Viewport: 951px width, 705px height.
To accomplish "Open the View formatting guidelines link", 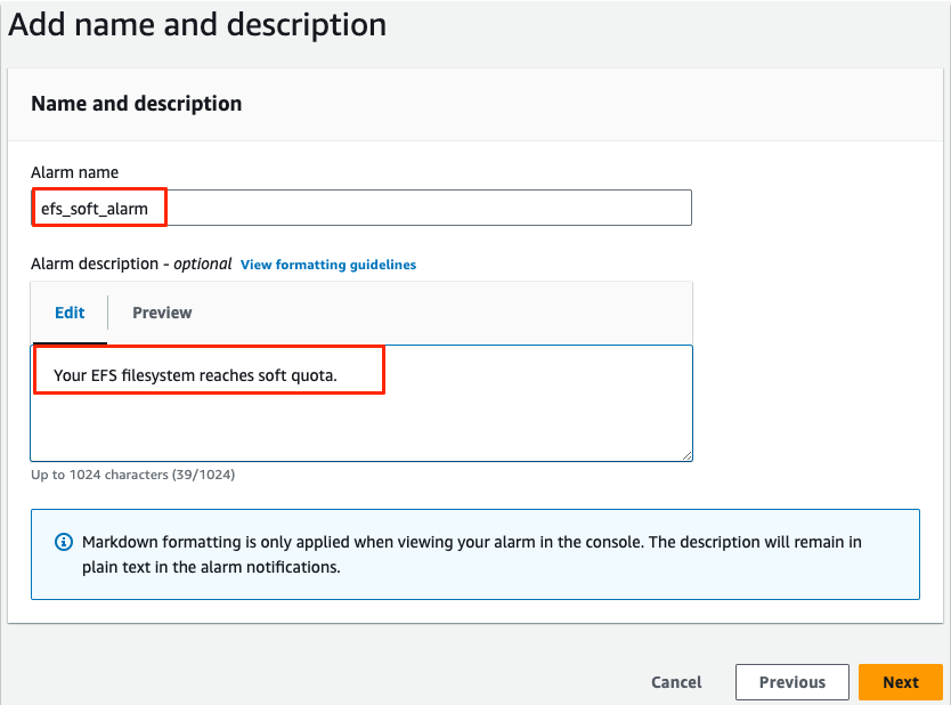I will (x=328, y=264).
